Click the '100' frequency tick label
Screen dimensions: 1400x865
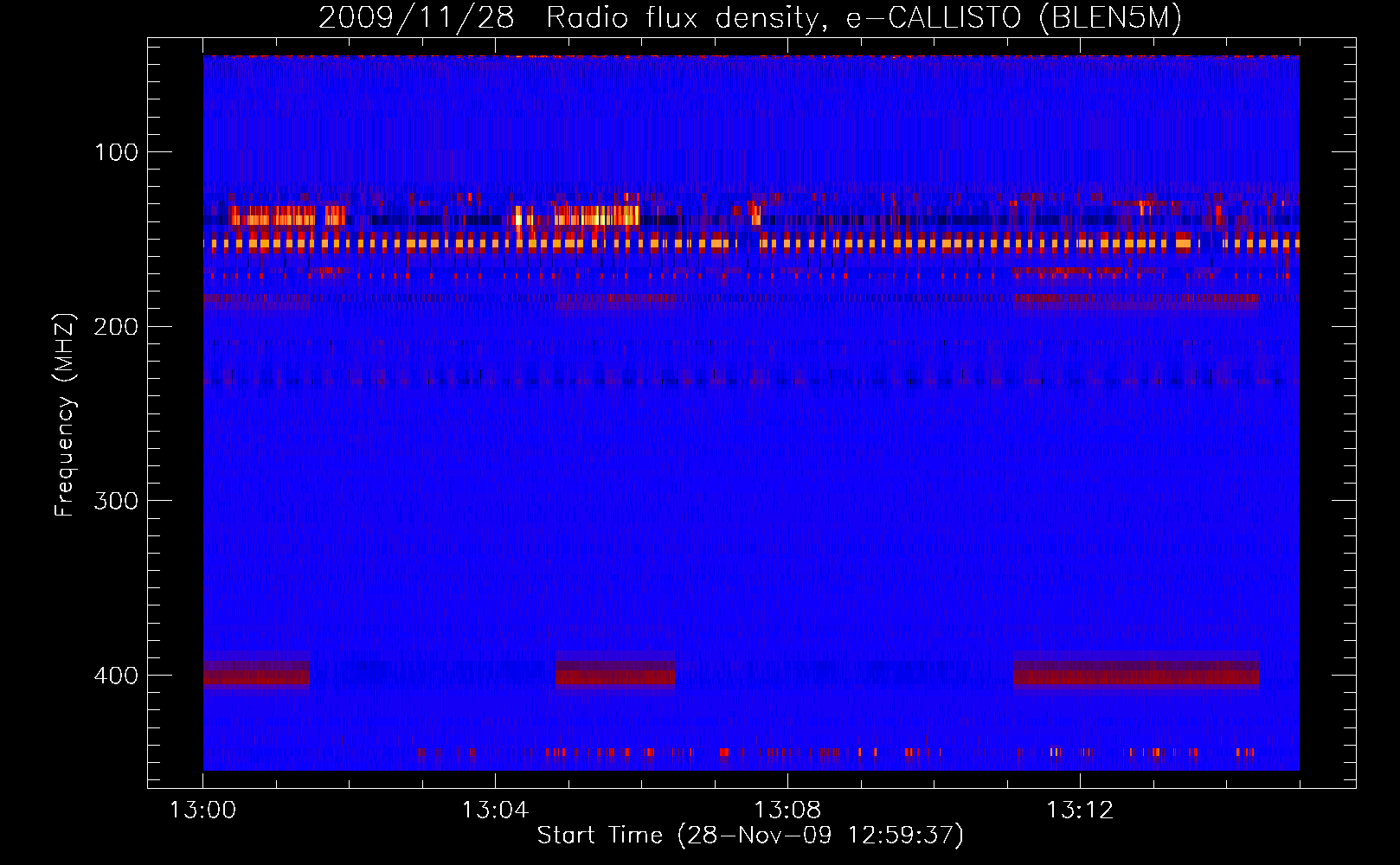(x=116, y=153)
